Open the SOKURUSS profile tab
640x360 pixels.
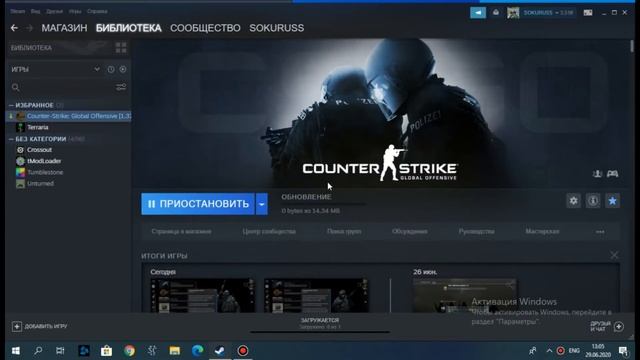(x=276, y=28)
